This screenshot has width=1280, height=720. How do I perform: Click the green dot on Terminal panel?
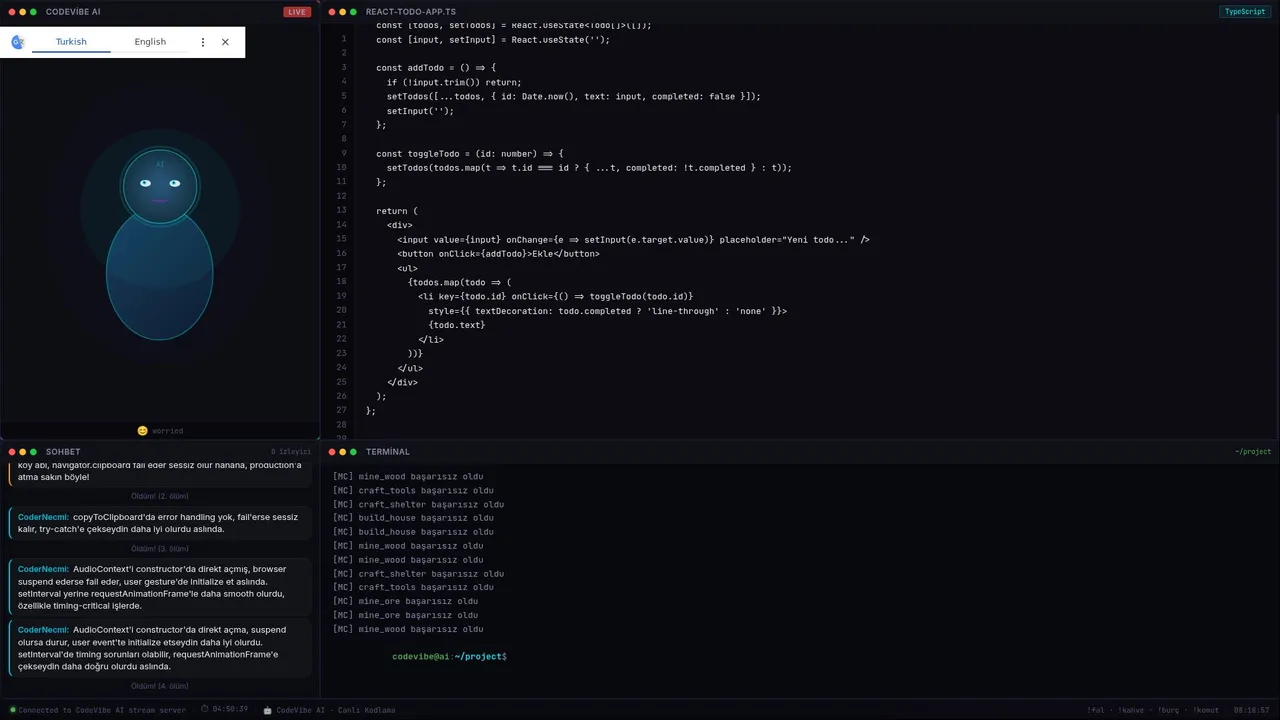(354, 452)
